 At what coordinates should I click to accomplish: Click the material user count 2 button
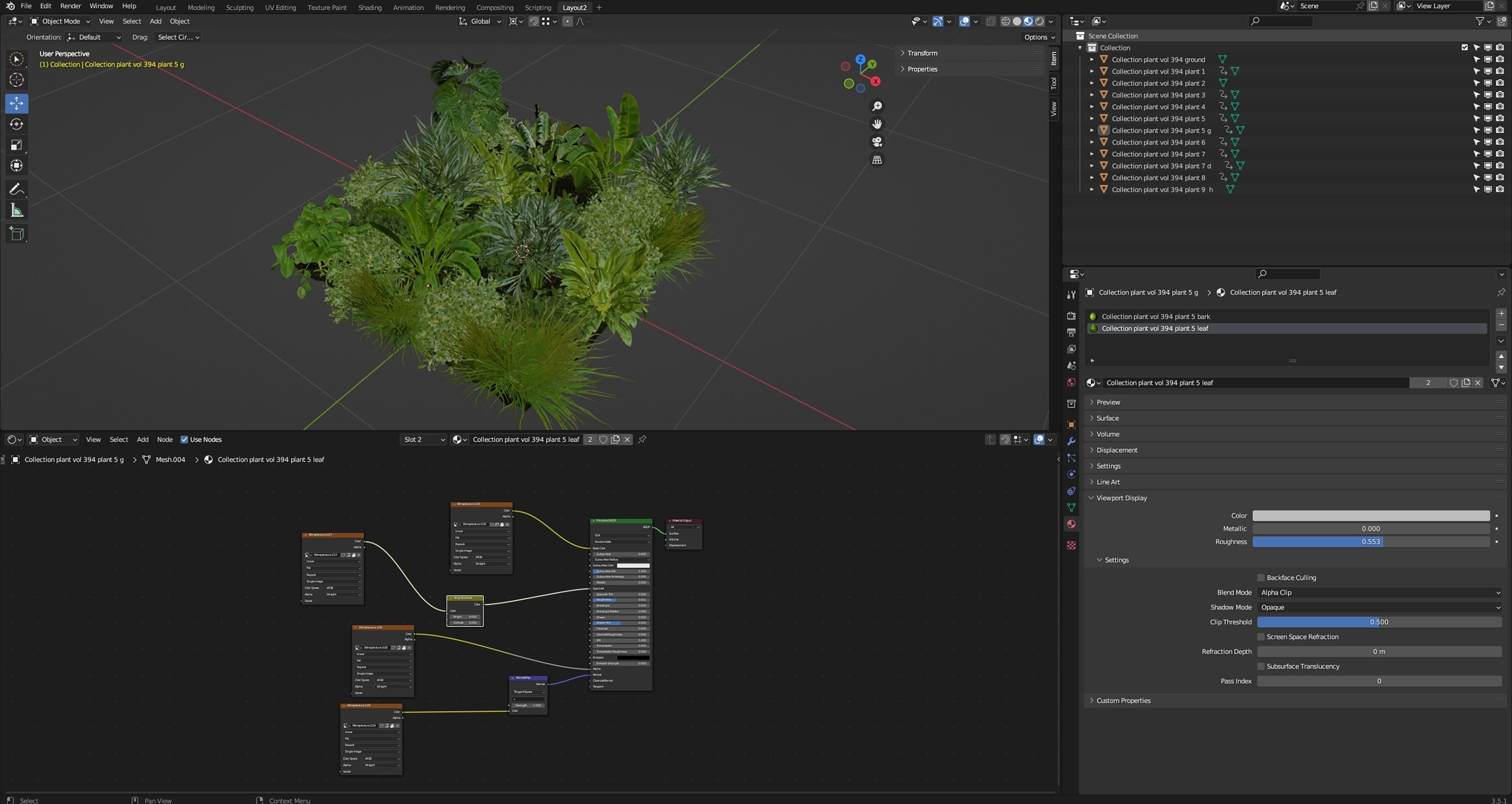tap(1427, 383)
